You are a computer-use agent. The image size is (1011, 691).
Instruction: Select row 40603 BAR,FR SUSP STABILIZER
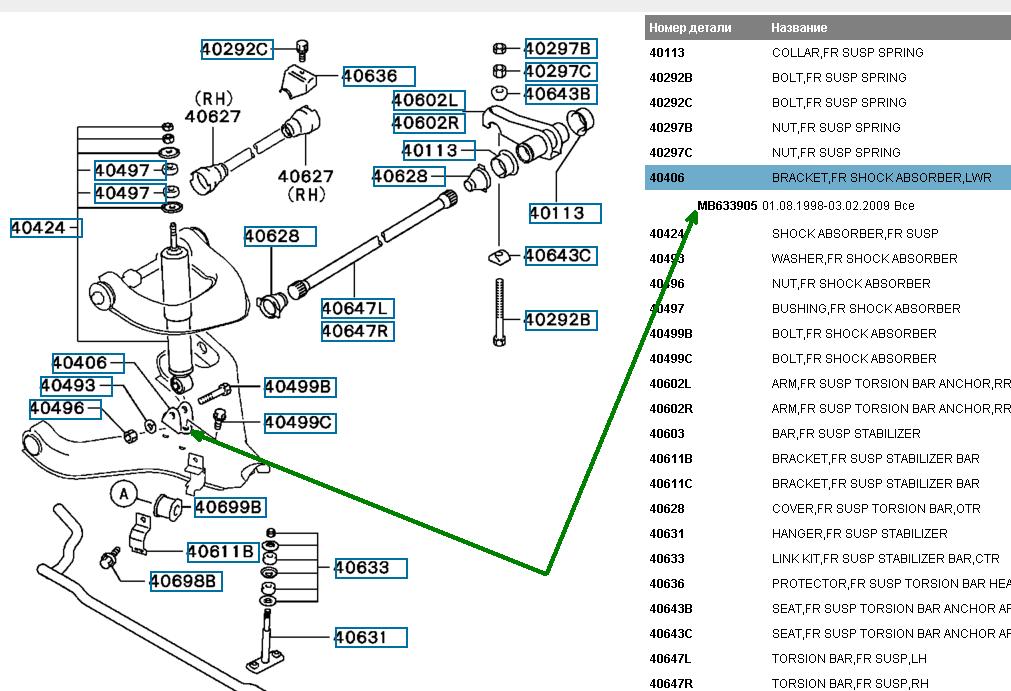pos(828,434)
